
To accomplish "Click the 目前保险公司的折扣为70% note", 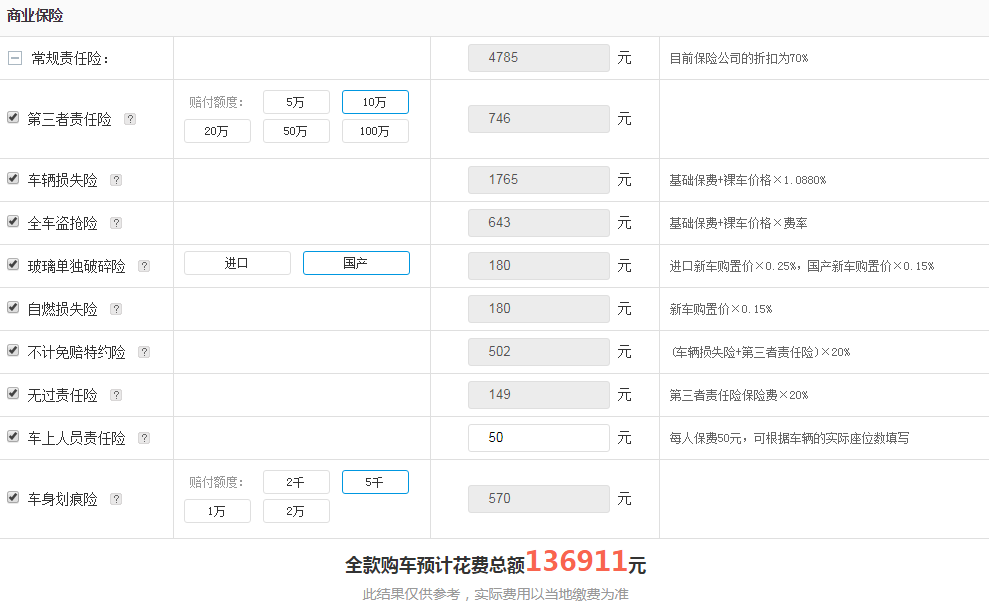I will (739, 58).
